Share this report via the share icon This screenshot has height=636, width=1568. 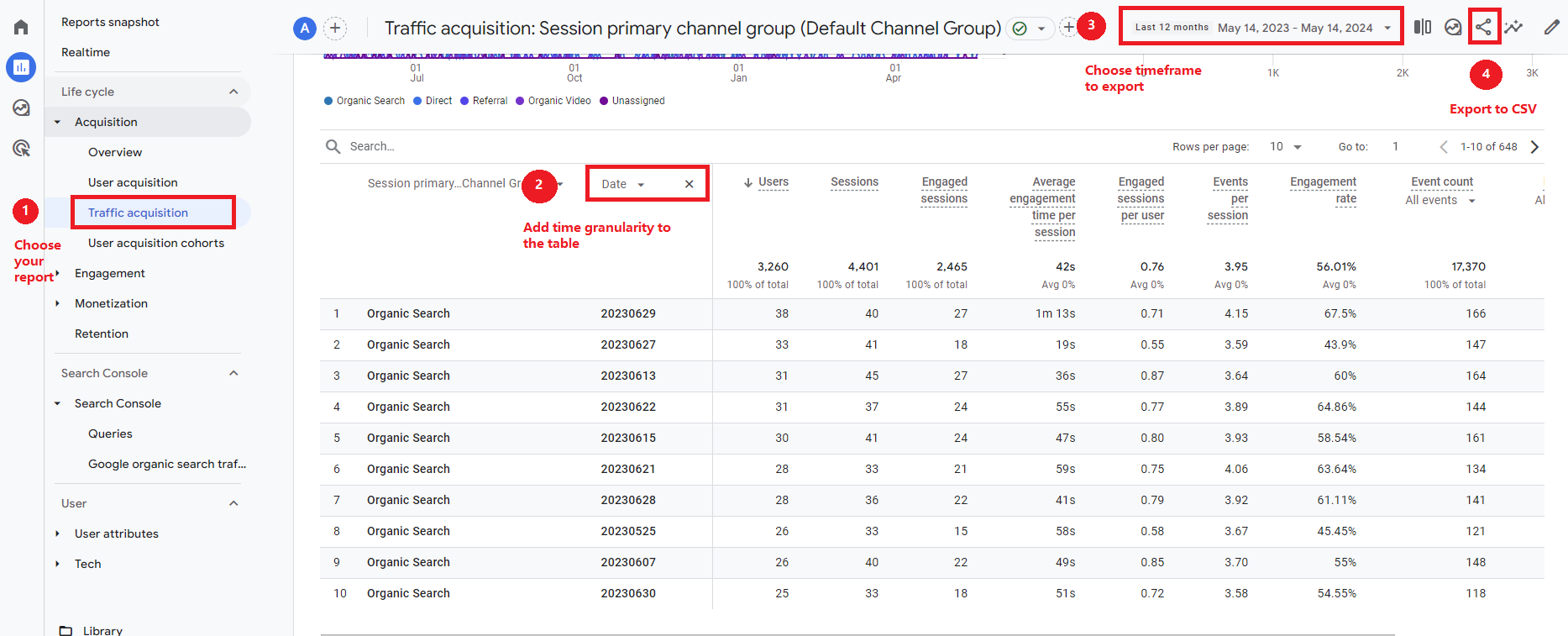point(1484,27)
